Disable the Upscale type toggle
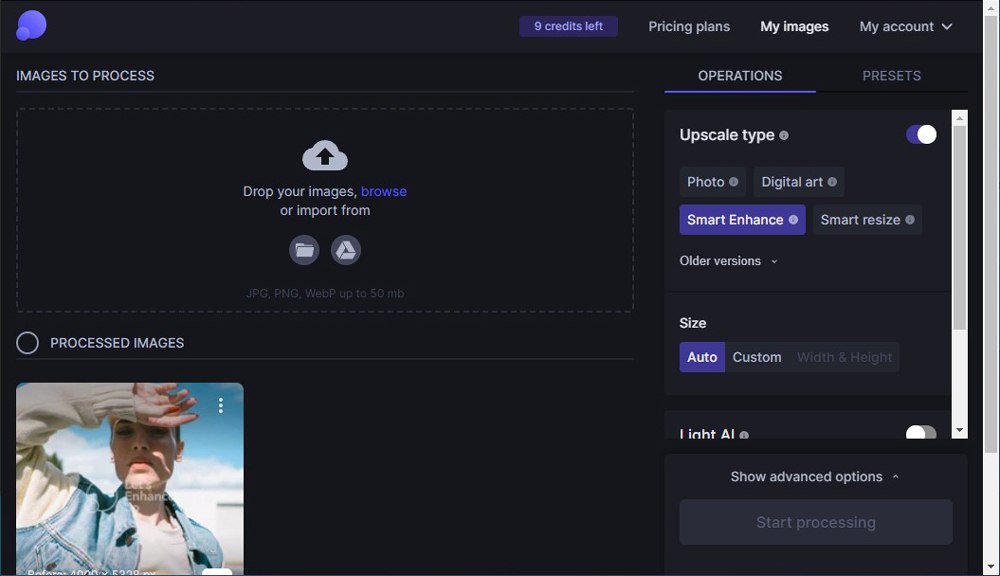The image size is (1000, 576). [x=921, y=135]
